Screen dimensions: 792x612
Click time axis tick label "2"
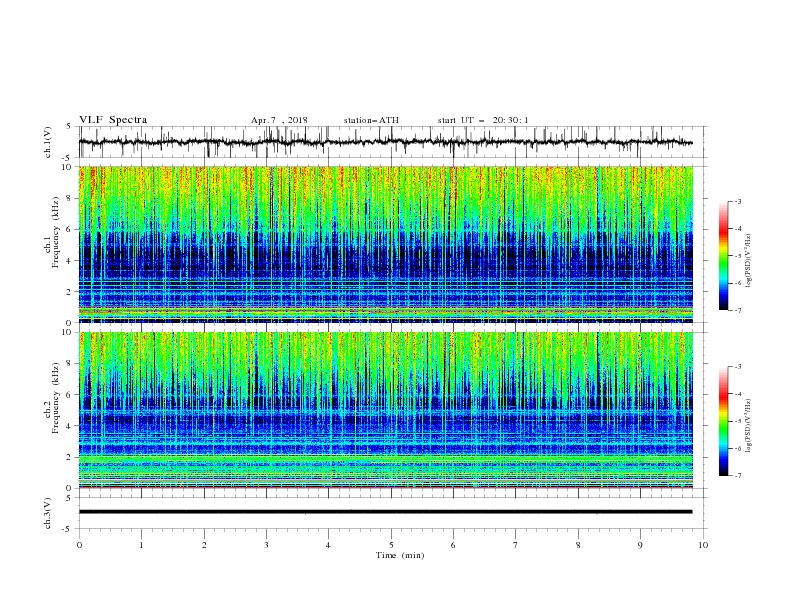[x=204, y=545]
